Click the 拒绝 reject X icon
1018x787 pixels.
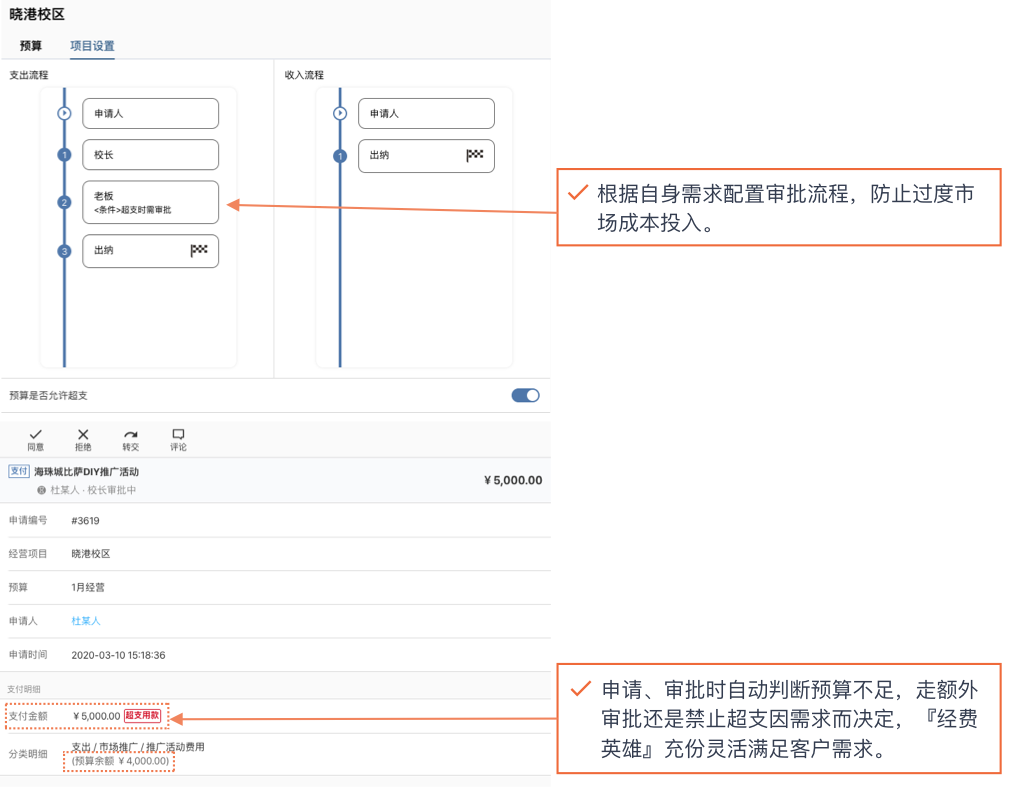click(83, 434)
